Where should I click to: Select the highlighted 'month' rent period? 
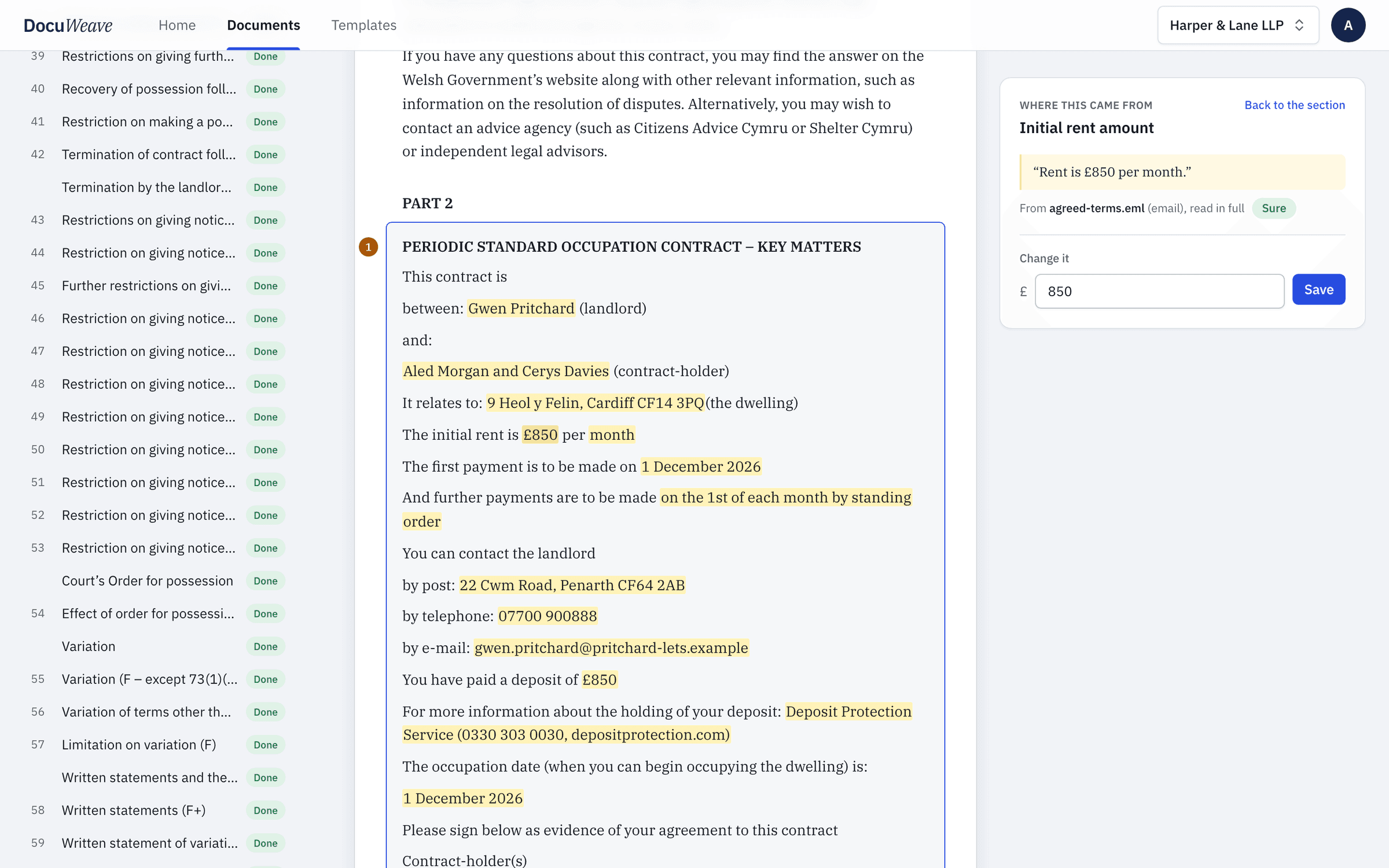(x=612, y=435)
